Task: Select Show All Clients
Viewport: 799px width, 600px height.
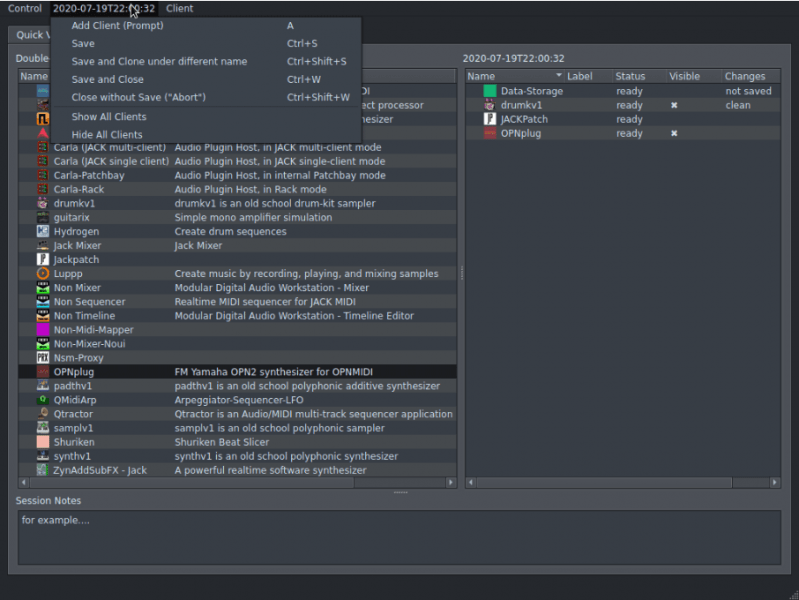Action: [206, 117]
